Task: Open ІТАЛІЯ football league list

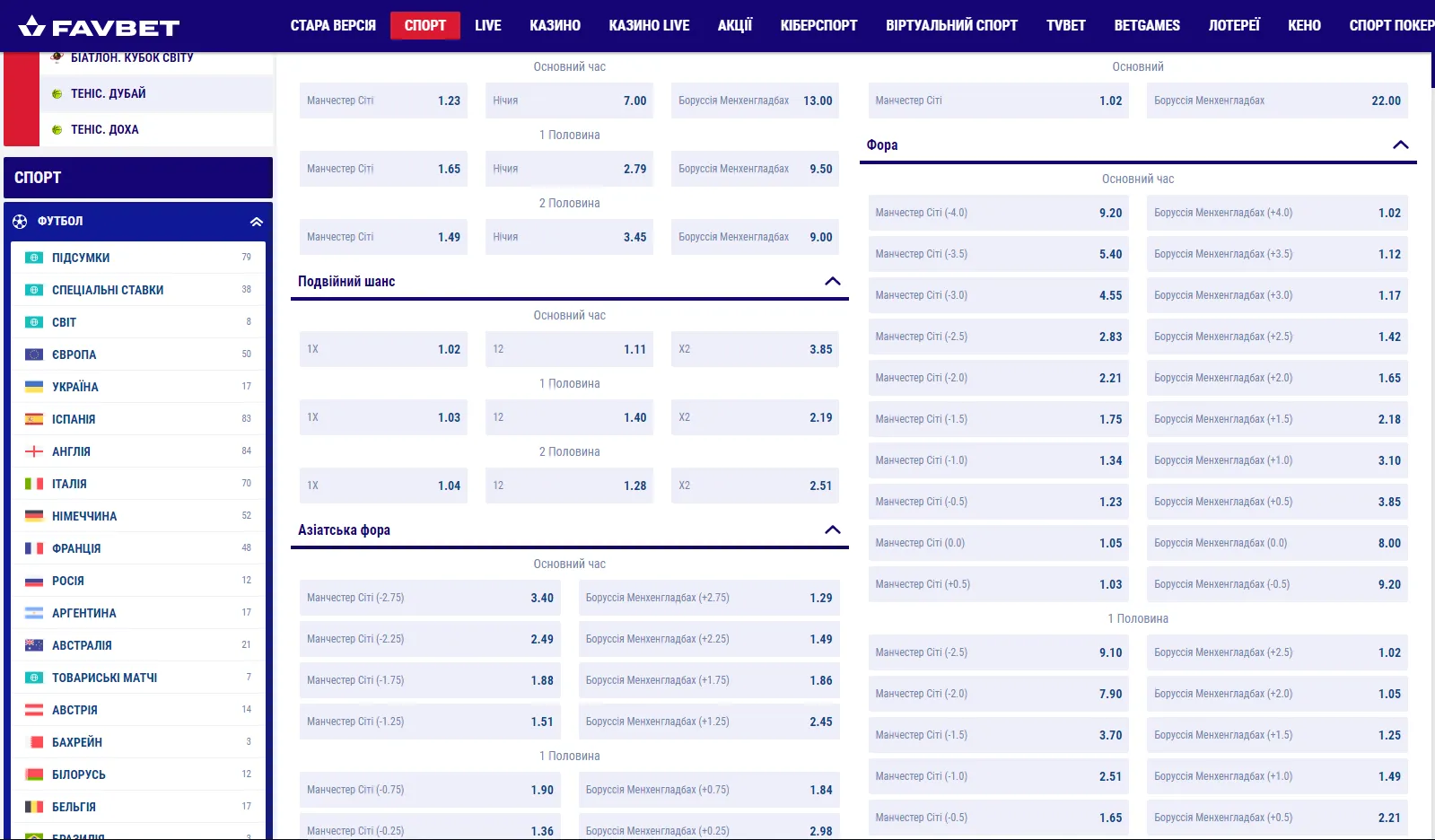Action: [x=69, y=484]
